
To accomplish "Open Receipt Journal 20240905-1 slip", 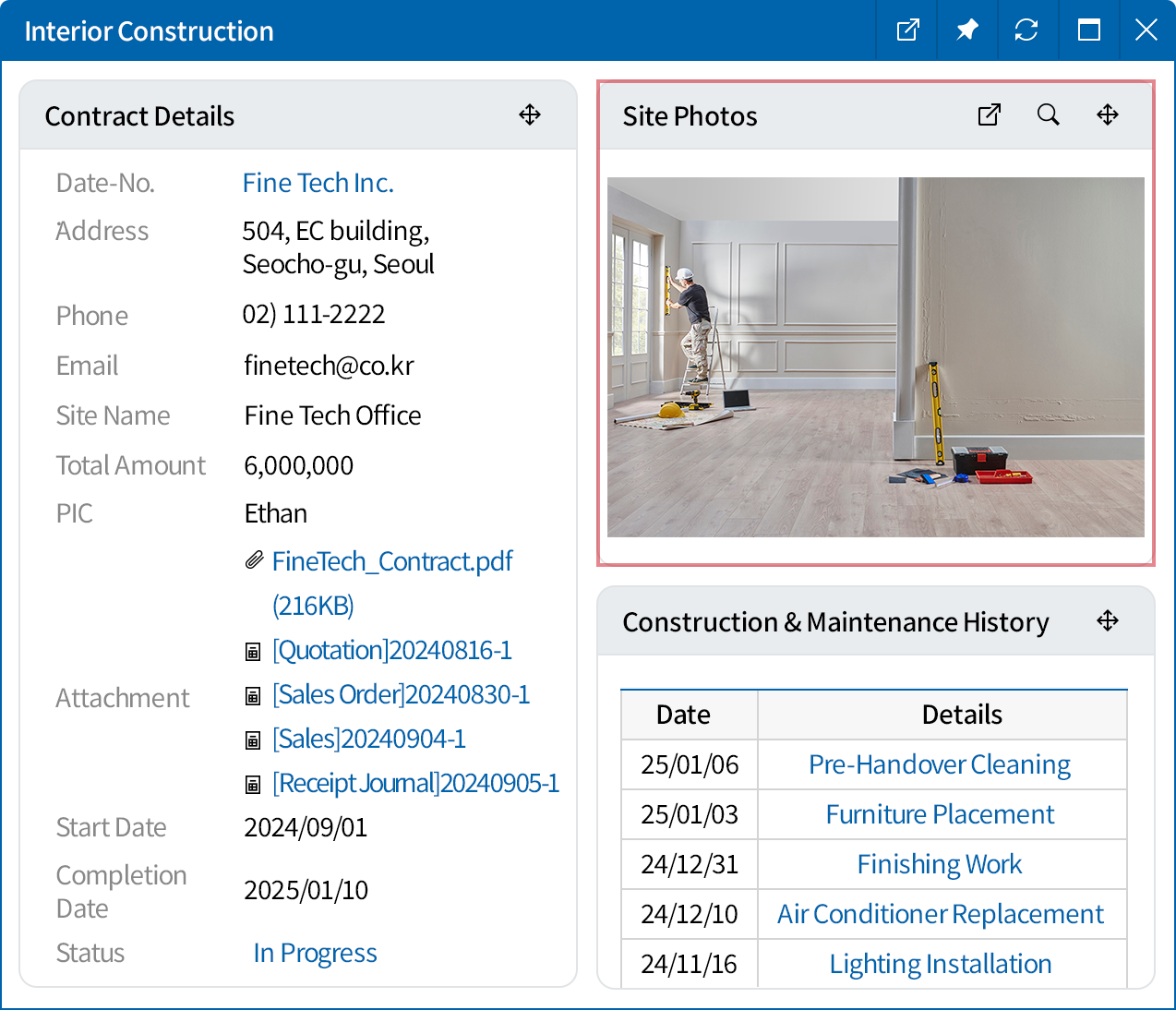I will pos(415,783).
